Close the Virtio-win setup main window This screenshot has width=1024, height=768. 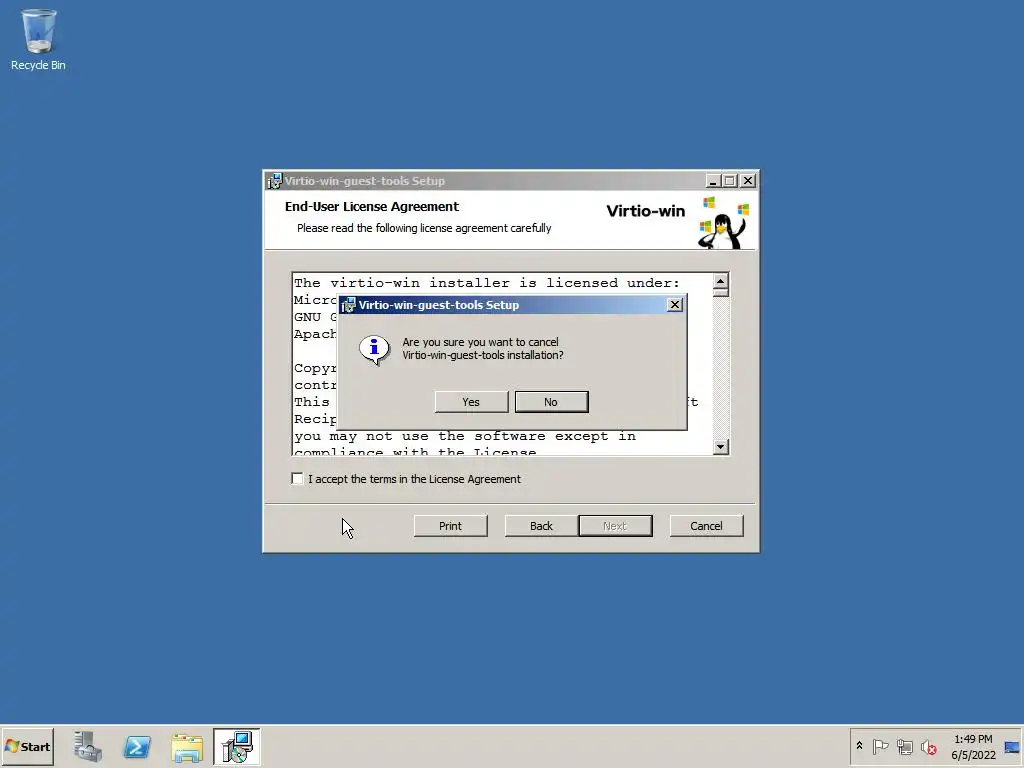tap(748, 181)
